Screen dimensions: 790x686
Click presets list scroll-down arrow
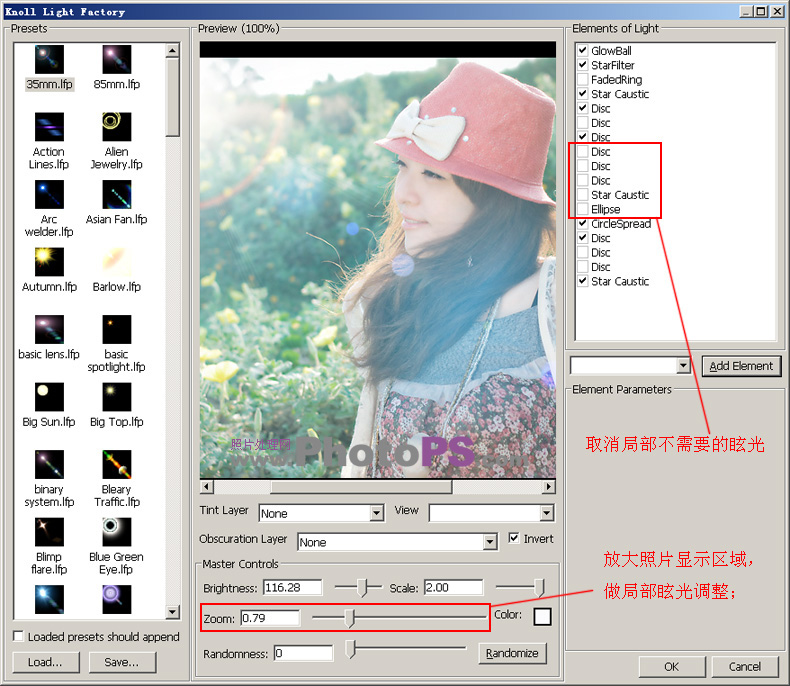[173, 612]
